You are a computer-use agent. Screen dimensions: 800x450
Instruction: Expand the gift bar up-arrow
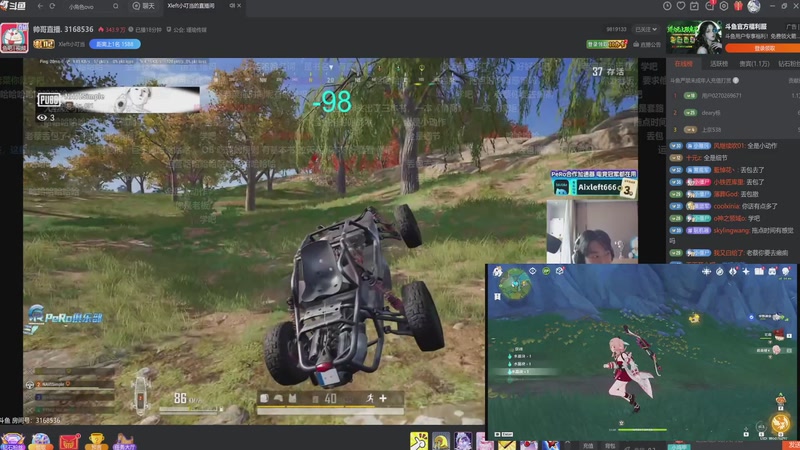(568, 445)
